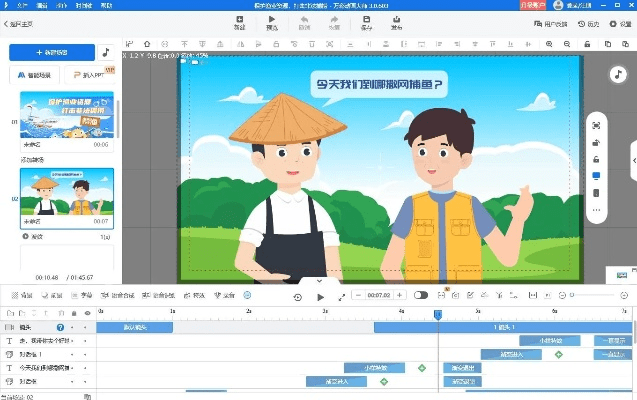This screenshot has width=637, height=400.
Task: Click the play button in timeline controls
Action: [x=320, y=296]
